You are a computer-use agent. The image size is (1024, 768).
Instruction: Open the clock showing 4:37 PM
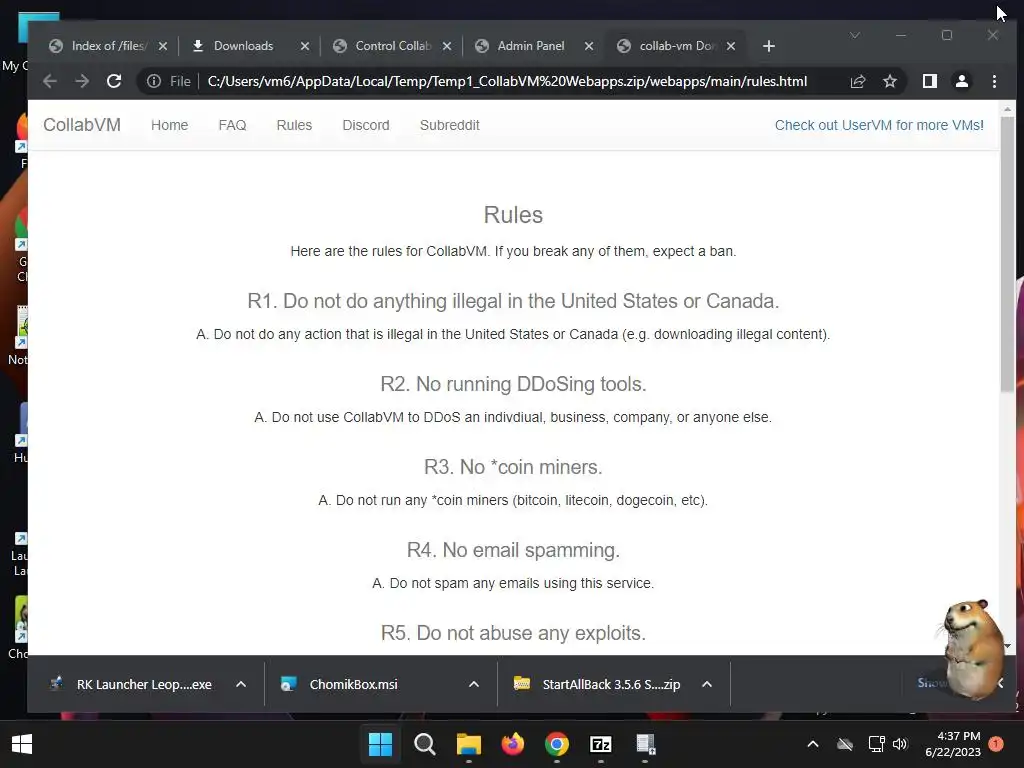point(952,744)
